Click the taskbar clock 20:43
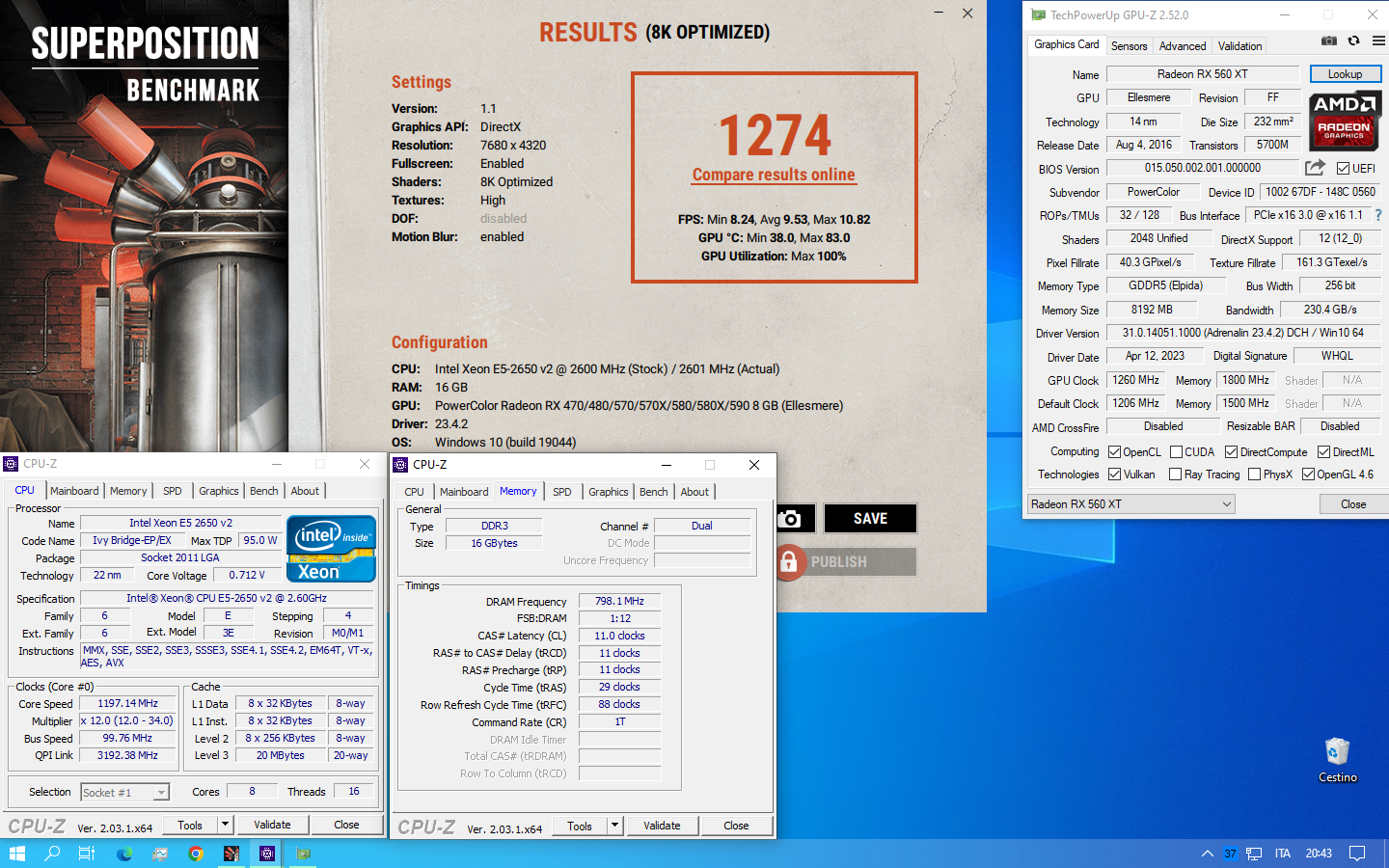The height and width of the screenshot is (868, 1389). pos(1319,854)
